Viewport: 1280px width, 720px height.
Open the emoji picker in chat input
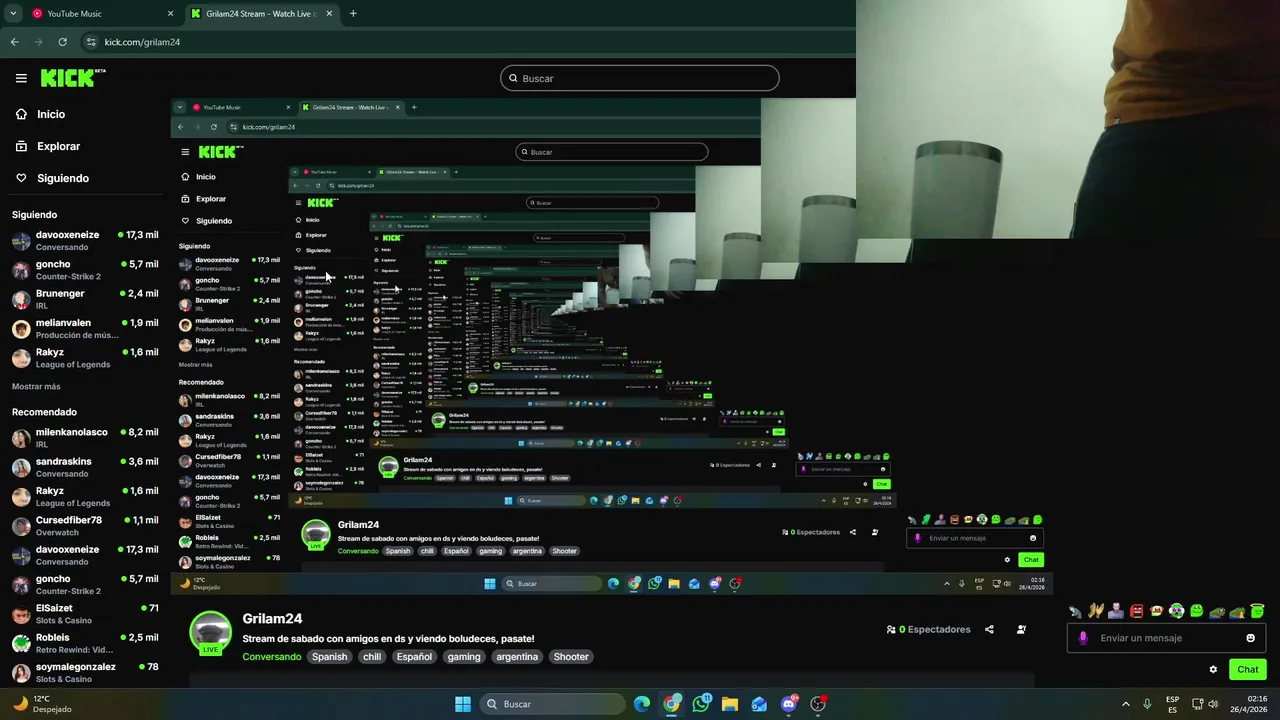click(1250, 638)
